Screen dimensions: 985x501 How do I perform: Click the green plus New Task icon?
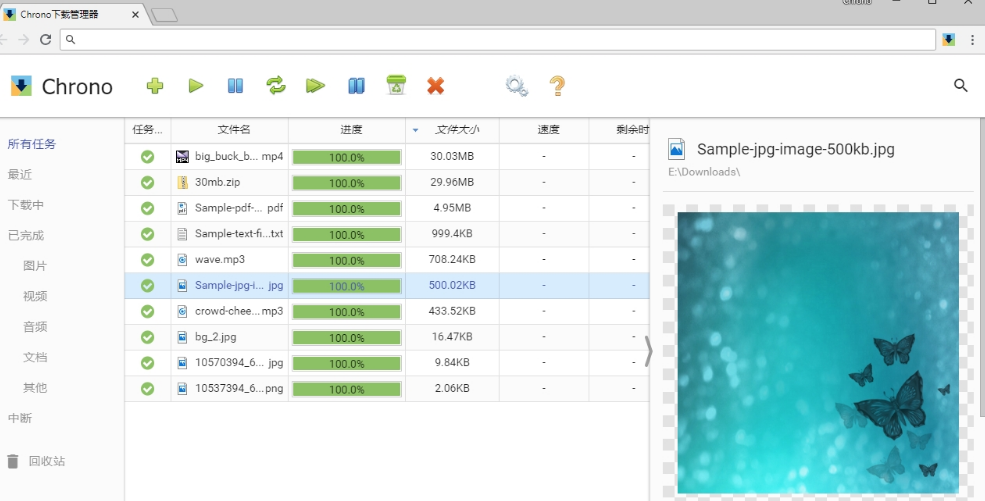tap(155, 85)
